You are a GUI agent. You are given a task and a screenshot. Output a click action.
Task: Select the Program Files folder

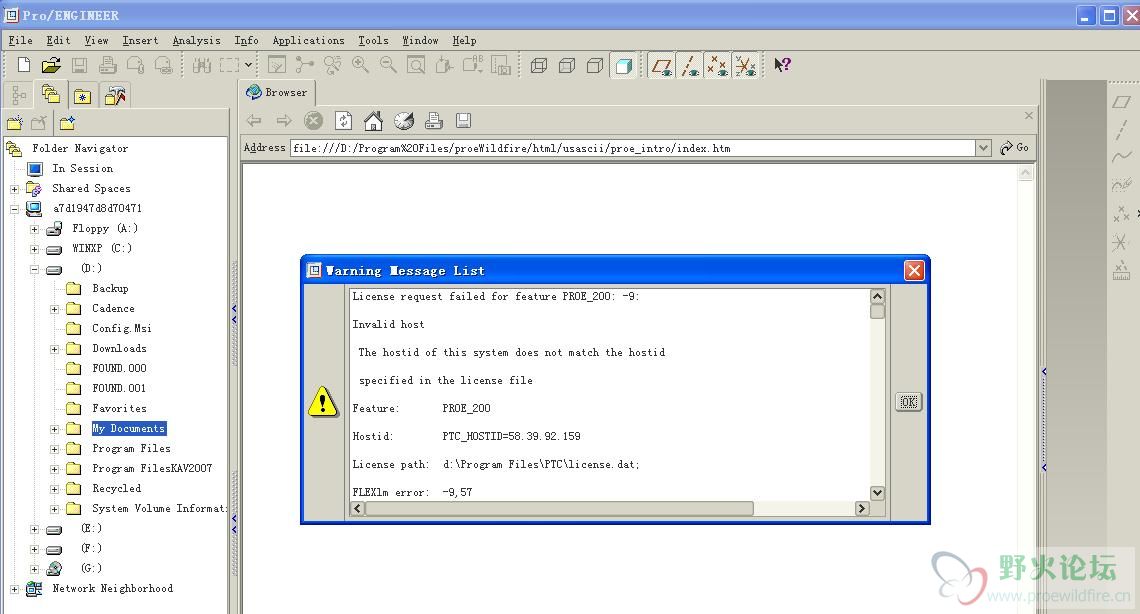point(131,449)
